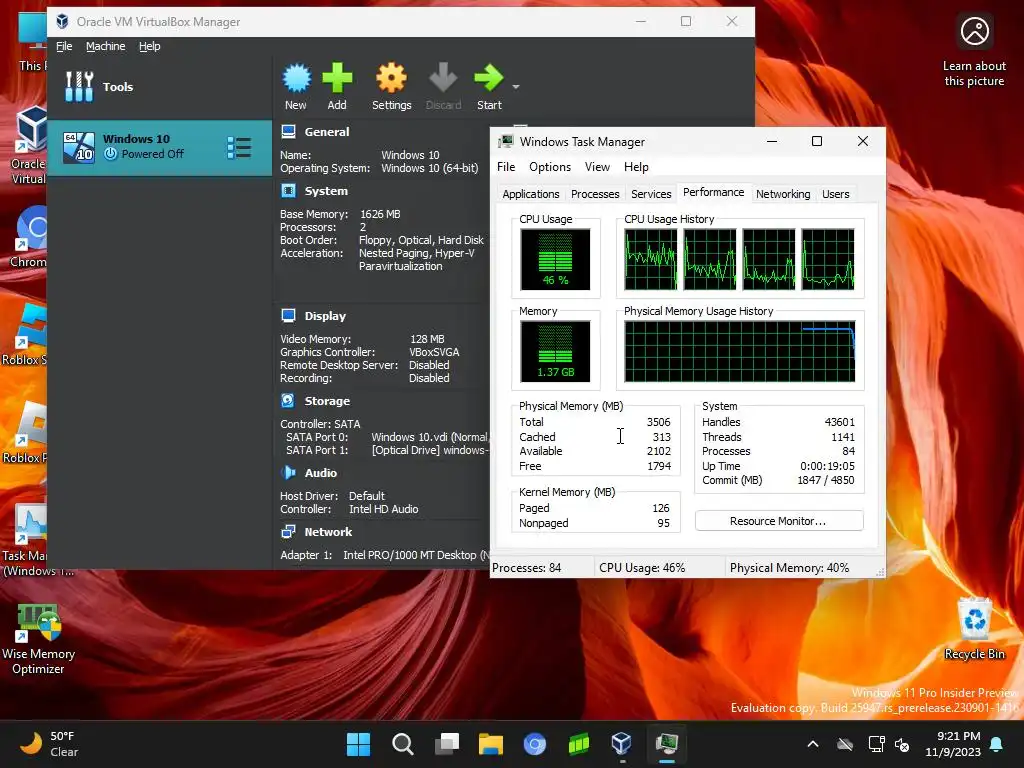Open the Windows Start menu button
Image resolution: width=1024 pixels, height=768 pixels.
(358, 744)
